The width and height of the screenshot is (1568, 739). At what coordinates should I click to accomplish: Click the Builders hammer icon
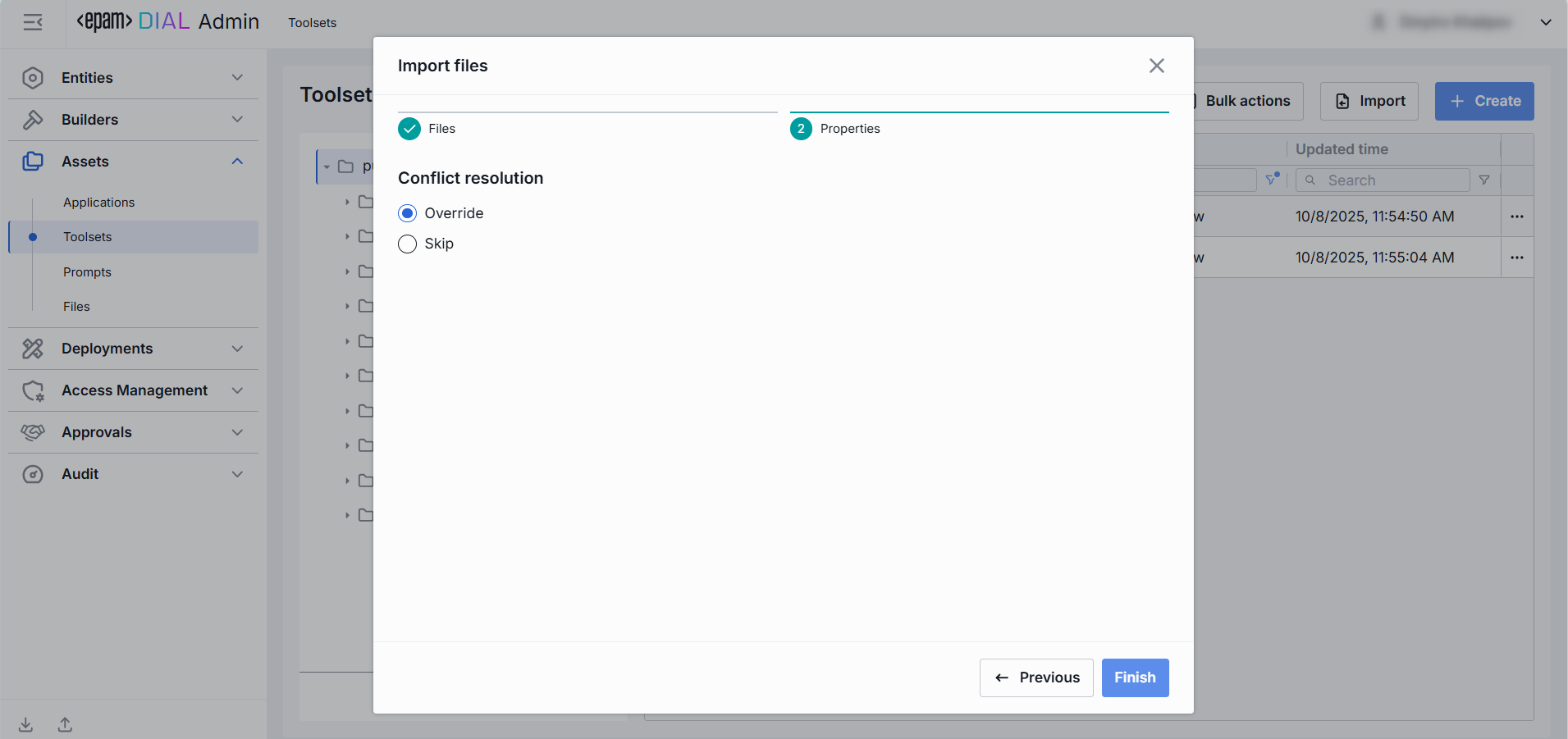click(33, 120)
